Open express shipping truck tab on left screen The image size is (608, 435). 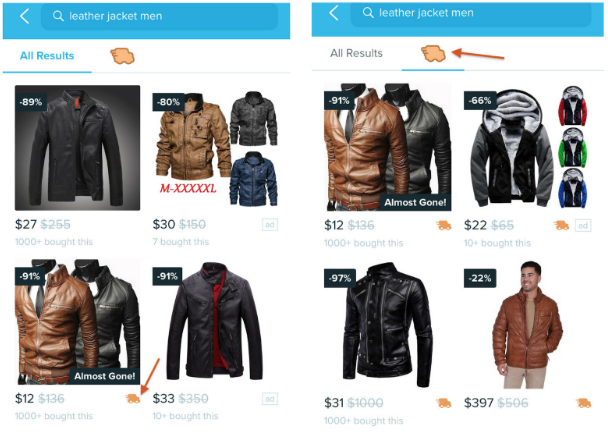(123, 56)
